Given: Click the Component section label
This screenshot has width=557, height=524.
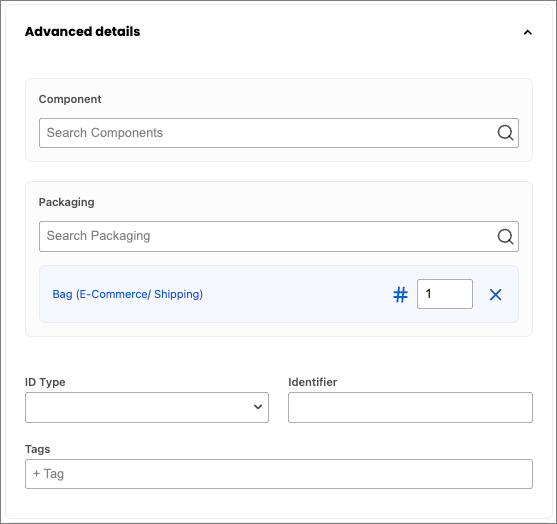Looking at the screenshot, I should [x=70, y=99].
